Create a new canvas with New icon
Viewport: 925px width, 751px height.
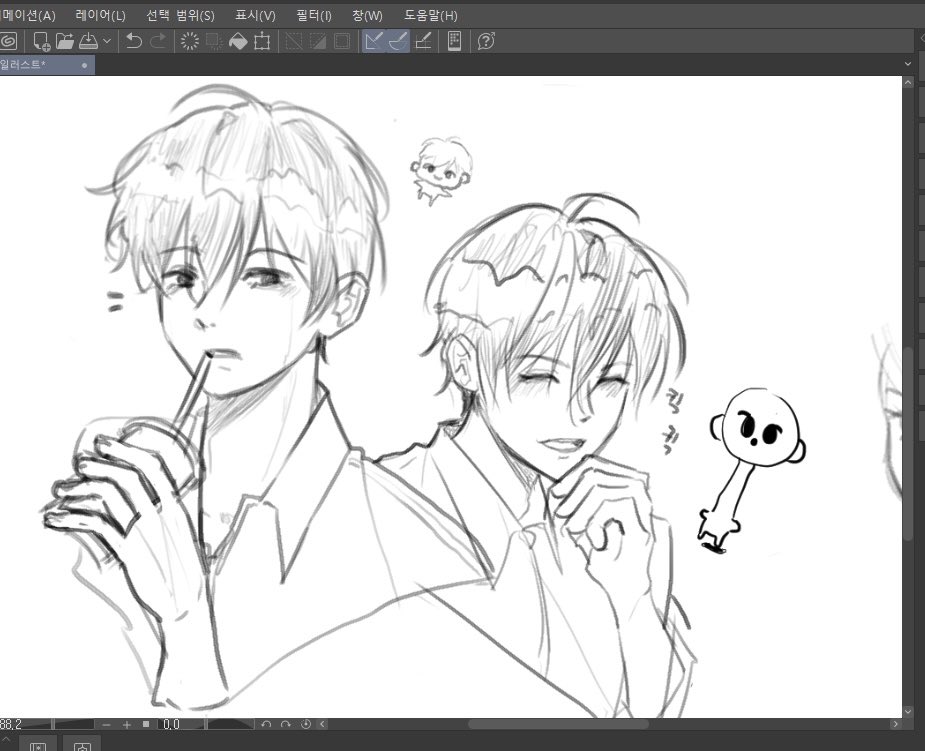coord(41,41)
